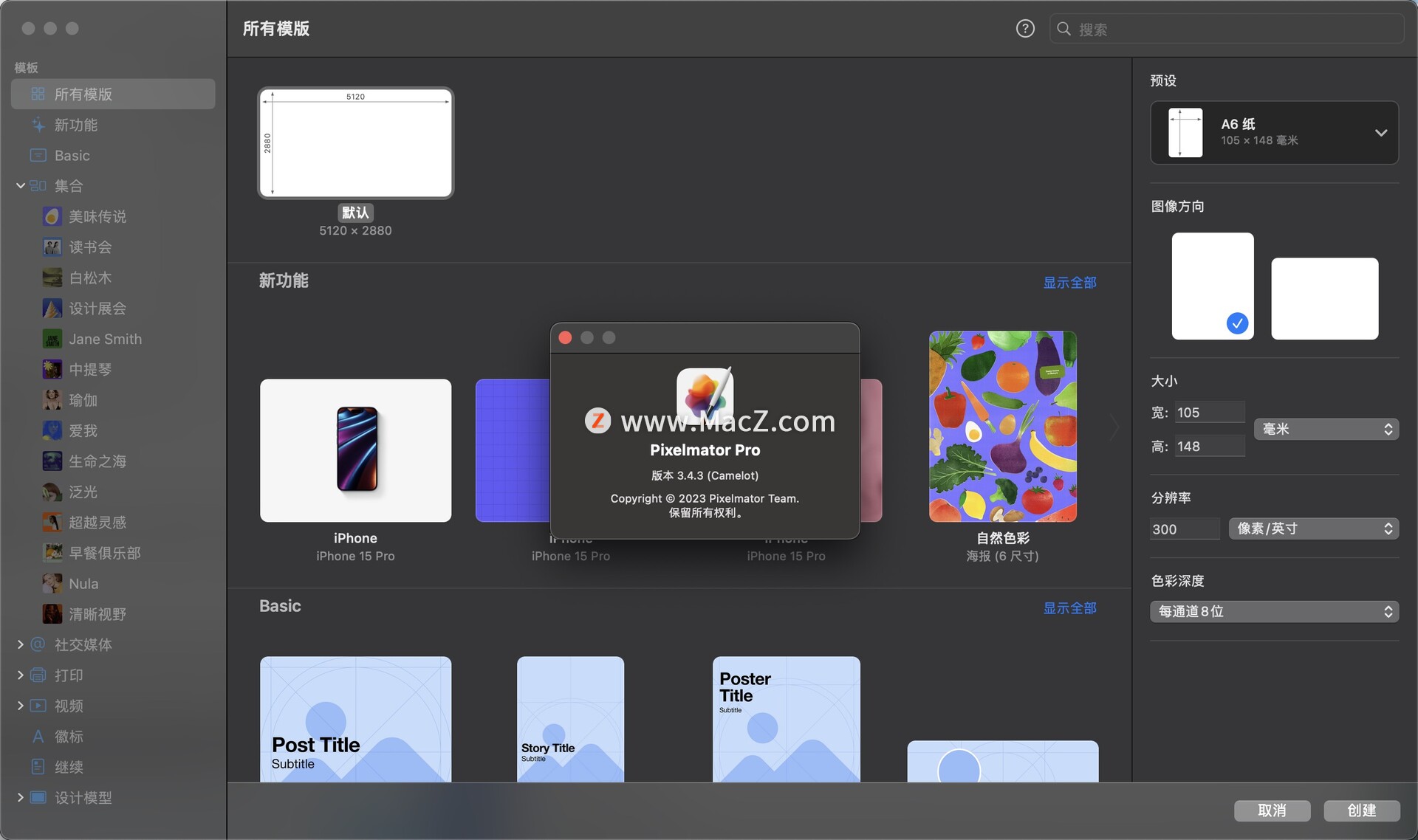Screen dimensions: 1418x840
Task: Select the Story Title basic template
Action: (570, 719)
